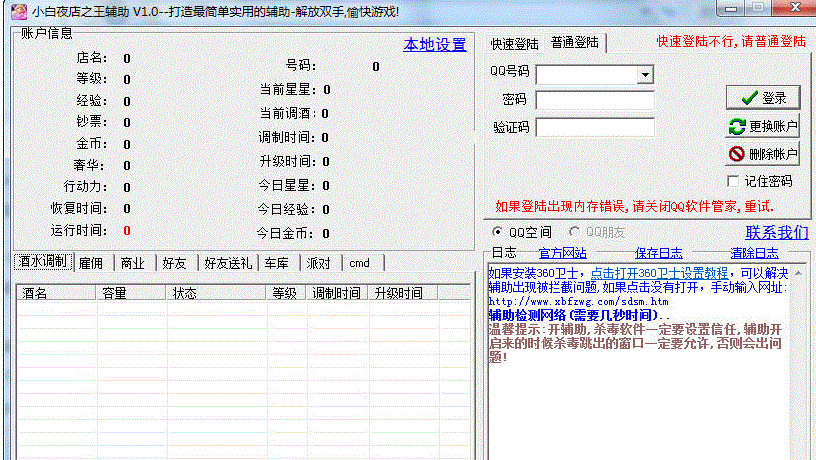Switch to the 普通登陆 tab
Screen dimensions: 816x460
(575, 43)
